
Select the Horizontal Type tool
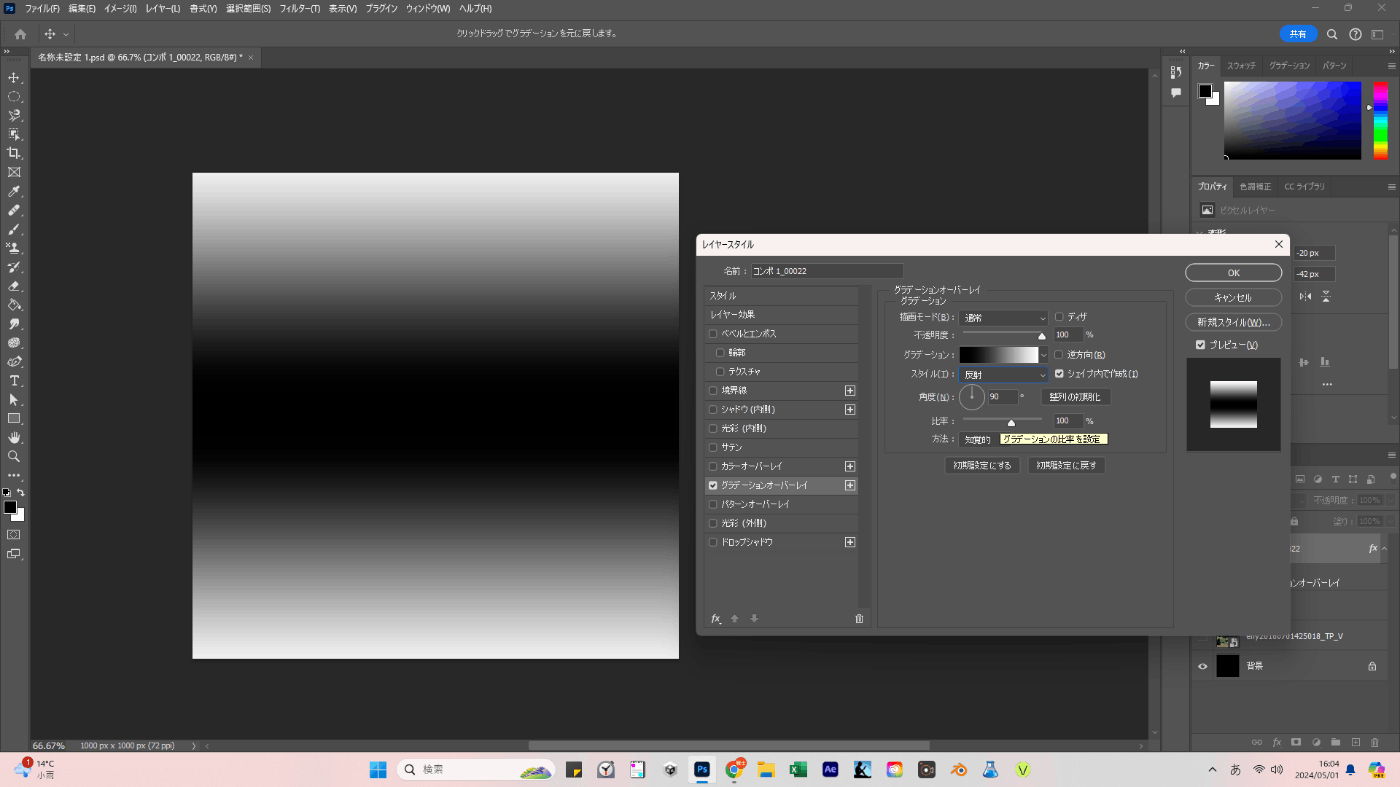14,381
